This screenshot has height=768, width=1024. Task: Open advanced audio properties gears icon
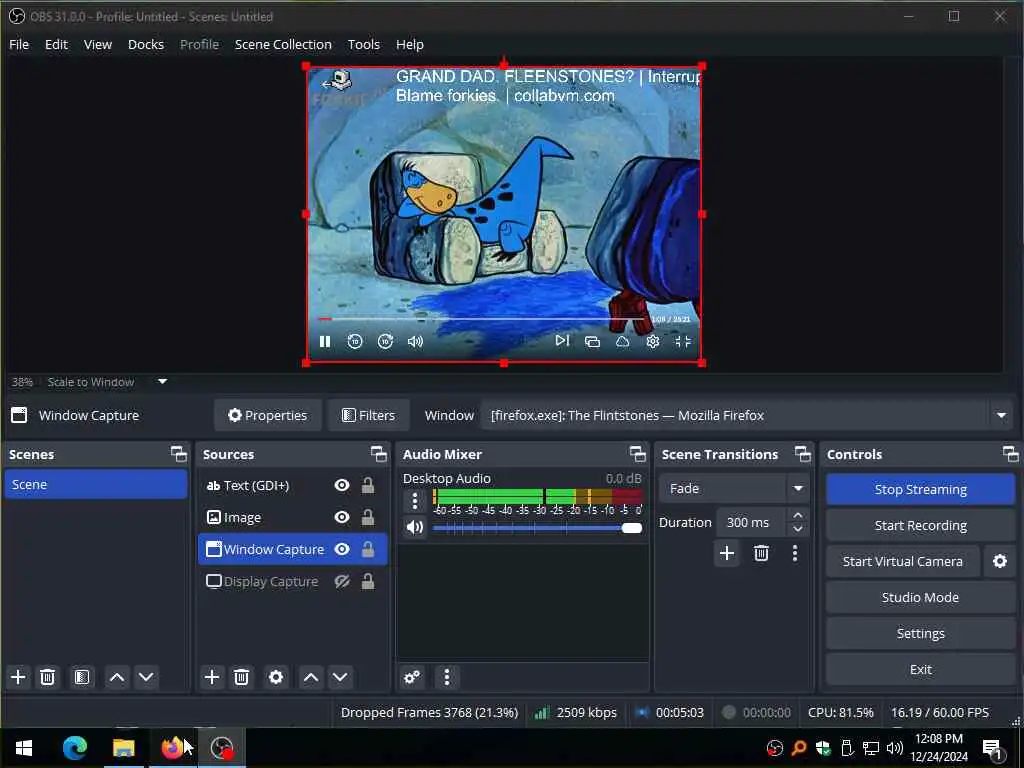[x=412, y=677]
